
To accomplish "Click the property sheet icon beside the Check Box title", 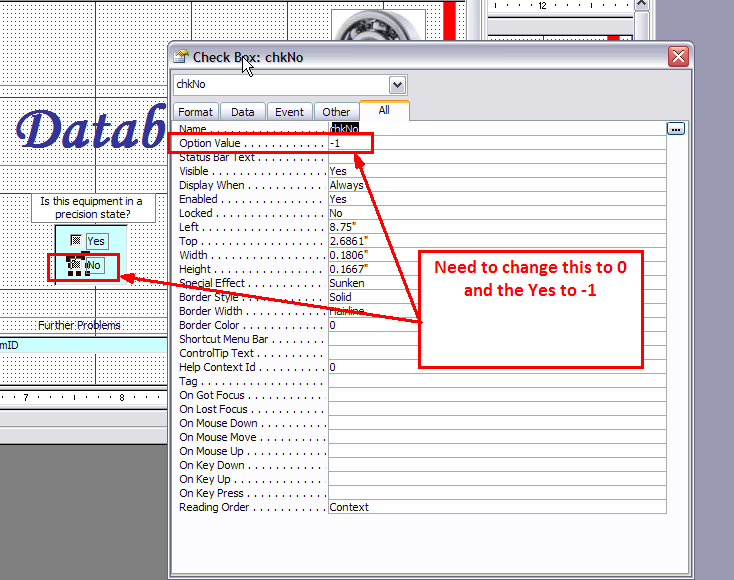I will coord(181,57).
